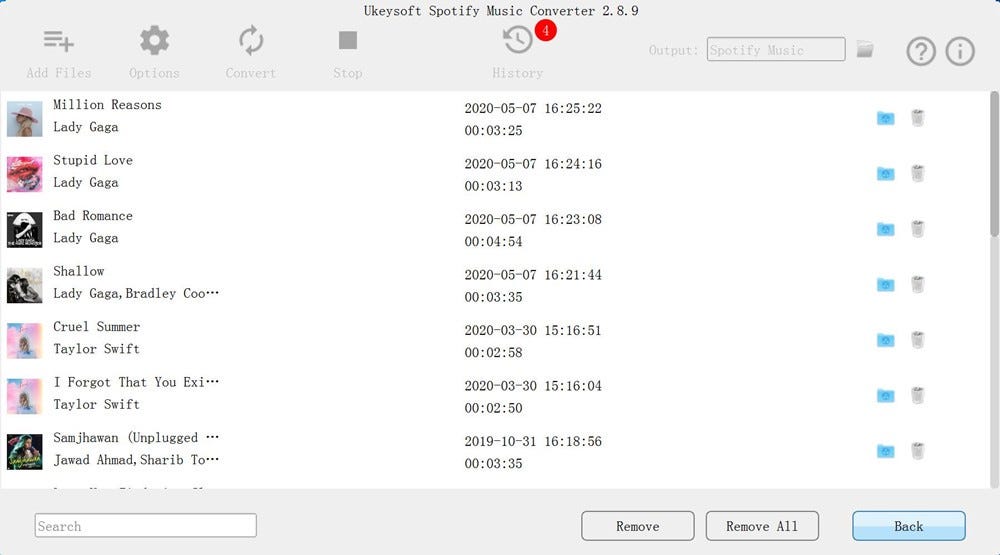The height and width of the screenshot is (555, 1000).
Task: Delete I Forgot That You Existed entry
Action: coord(917,396)
